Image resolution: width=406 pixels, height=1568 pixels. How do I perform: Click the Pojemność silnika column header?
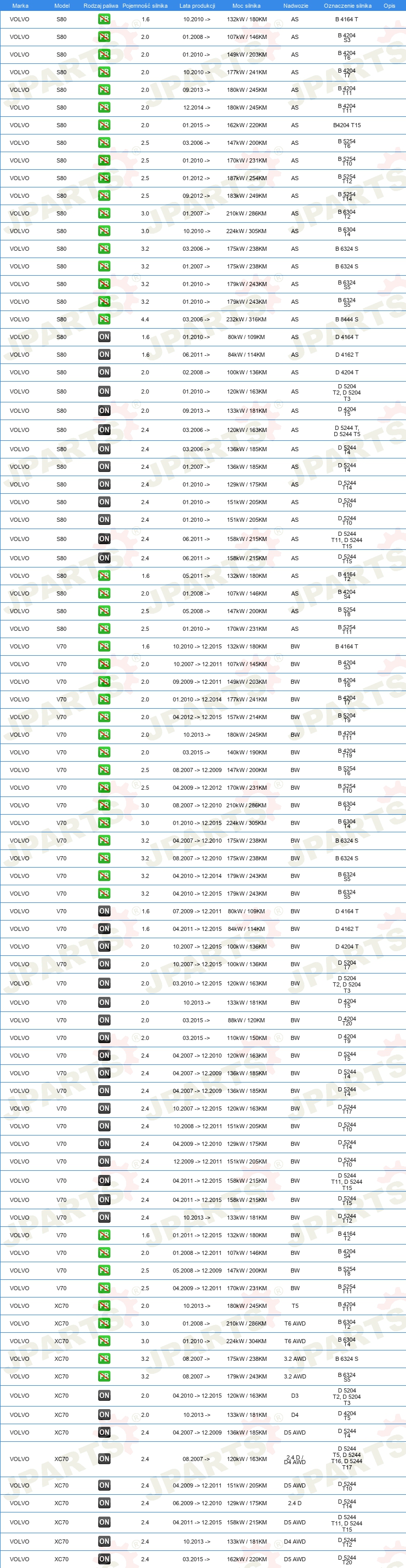[145, 6]
